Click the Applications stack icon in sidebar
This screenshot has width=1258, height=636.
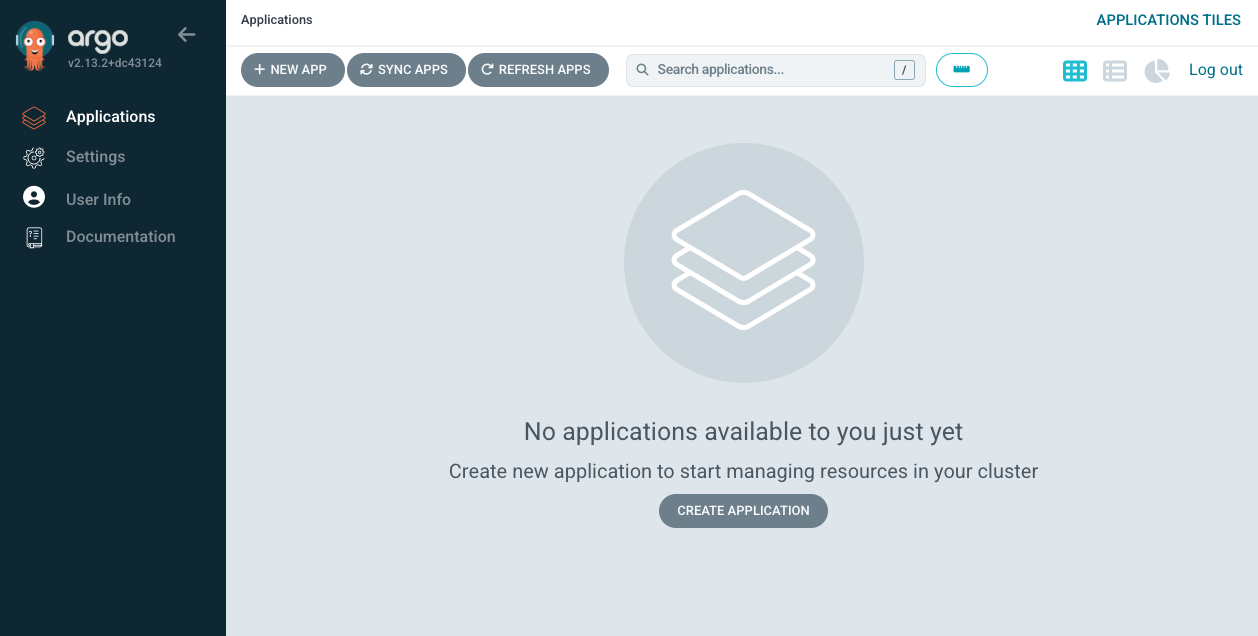pos(34,117)
